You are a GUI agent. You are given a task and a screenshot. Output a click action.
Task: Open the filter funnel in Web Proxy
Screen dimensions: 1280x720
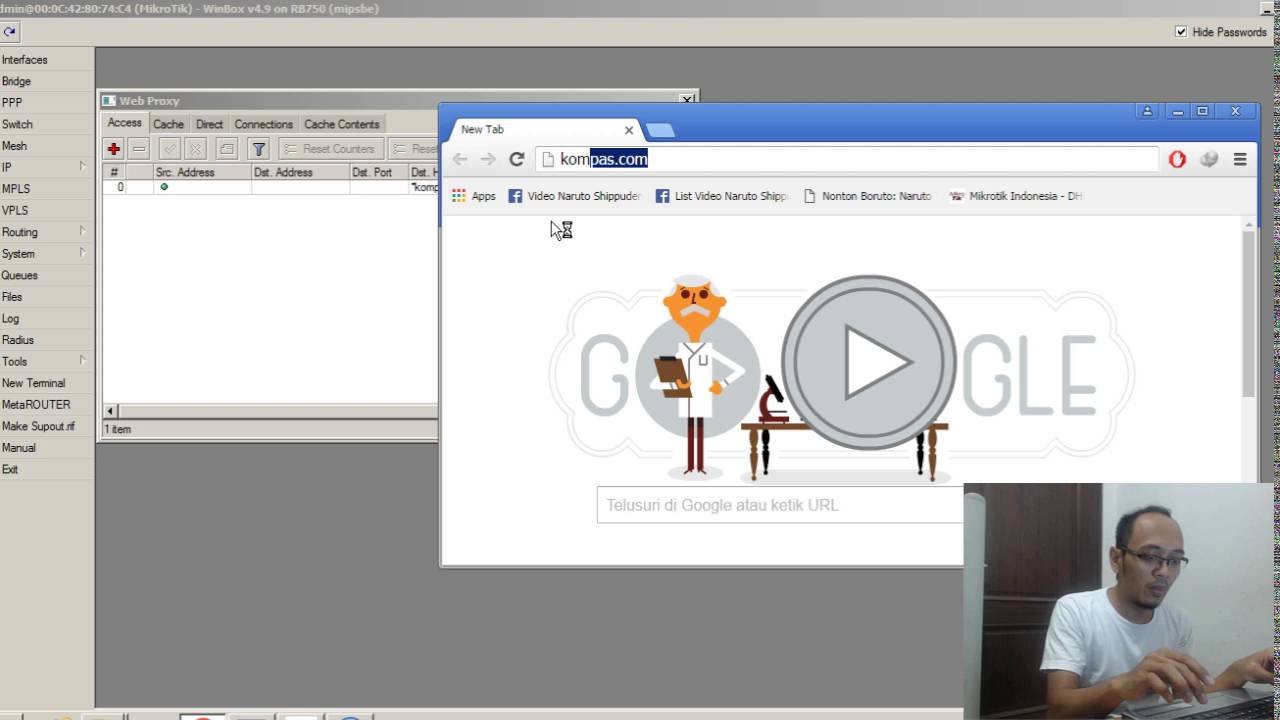click(x=259, y=149)
